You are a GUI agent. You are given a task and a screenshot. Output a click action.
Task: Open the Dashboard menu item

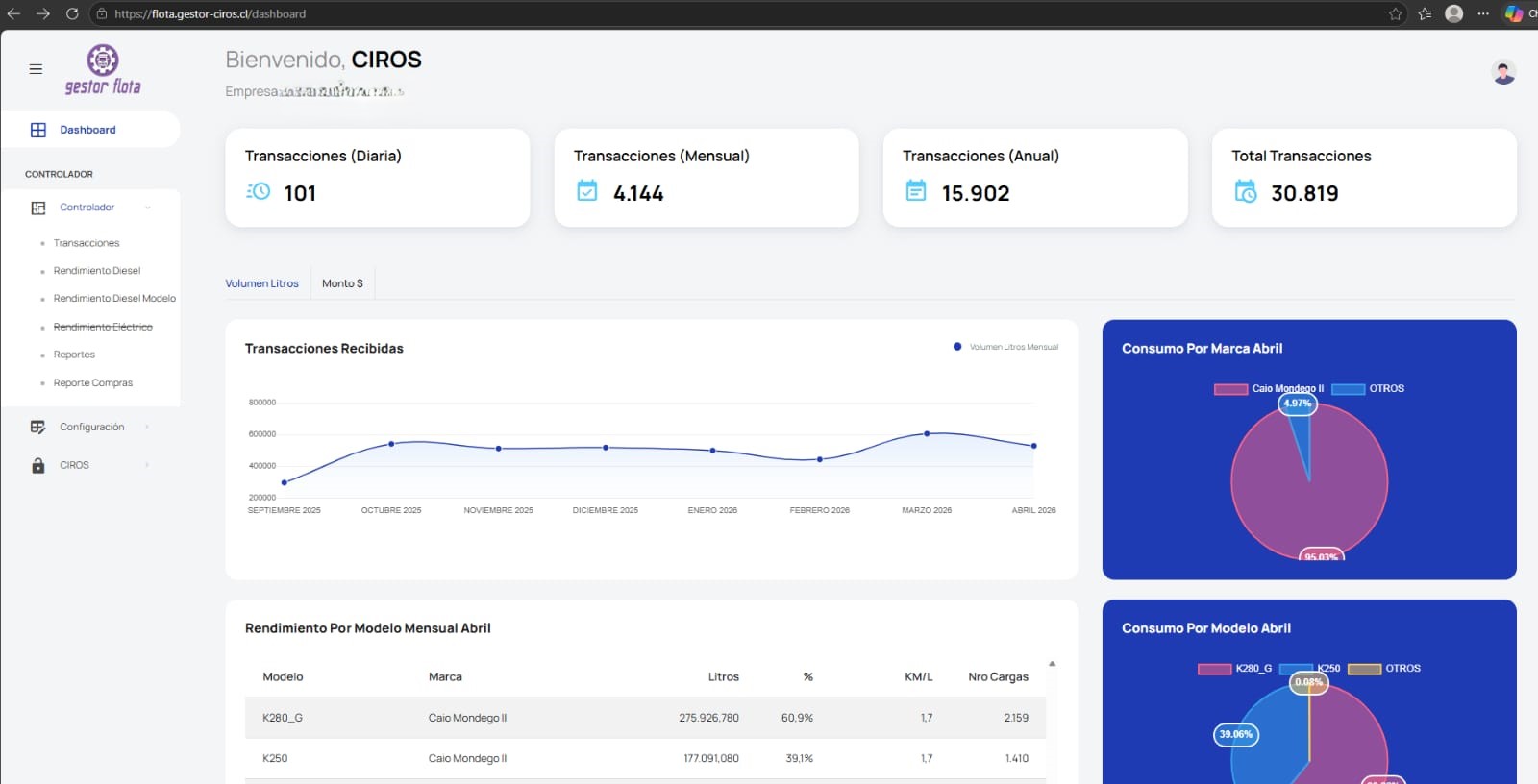pyautogui.click(x=90, y=130)
